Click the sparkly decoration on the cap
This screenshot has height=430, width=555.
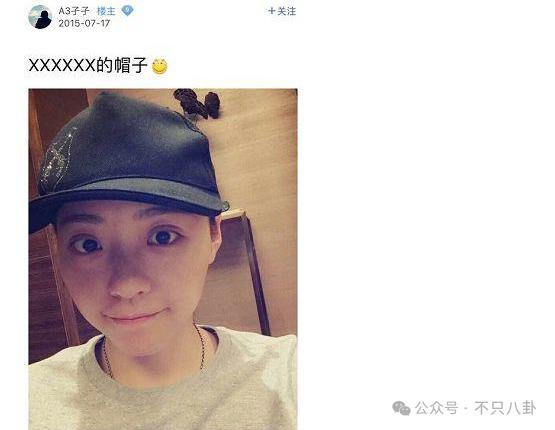tap(57, 159)
